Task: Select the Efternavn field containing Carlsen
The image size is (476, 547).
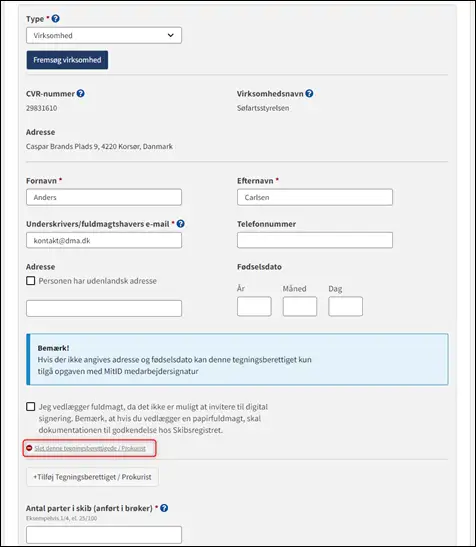Action: click(315, 197)
